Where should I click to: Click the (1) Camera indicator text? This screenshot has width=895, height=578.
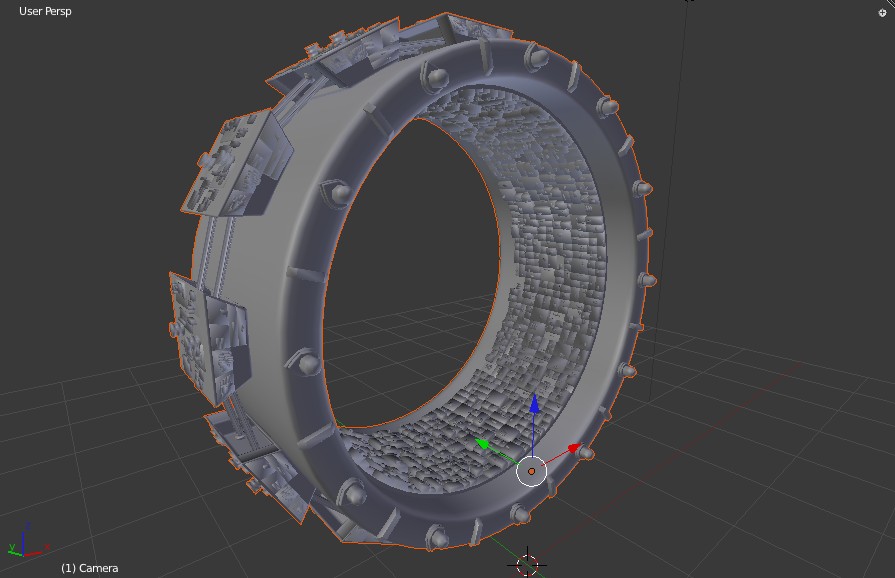90,567
